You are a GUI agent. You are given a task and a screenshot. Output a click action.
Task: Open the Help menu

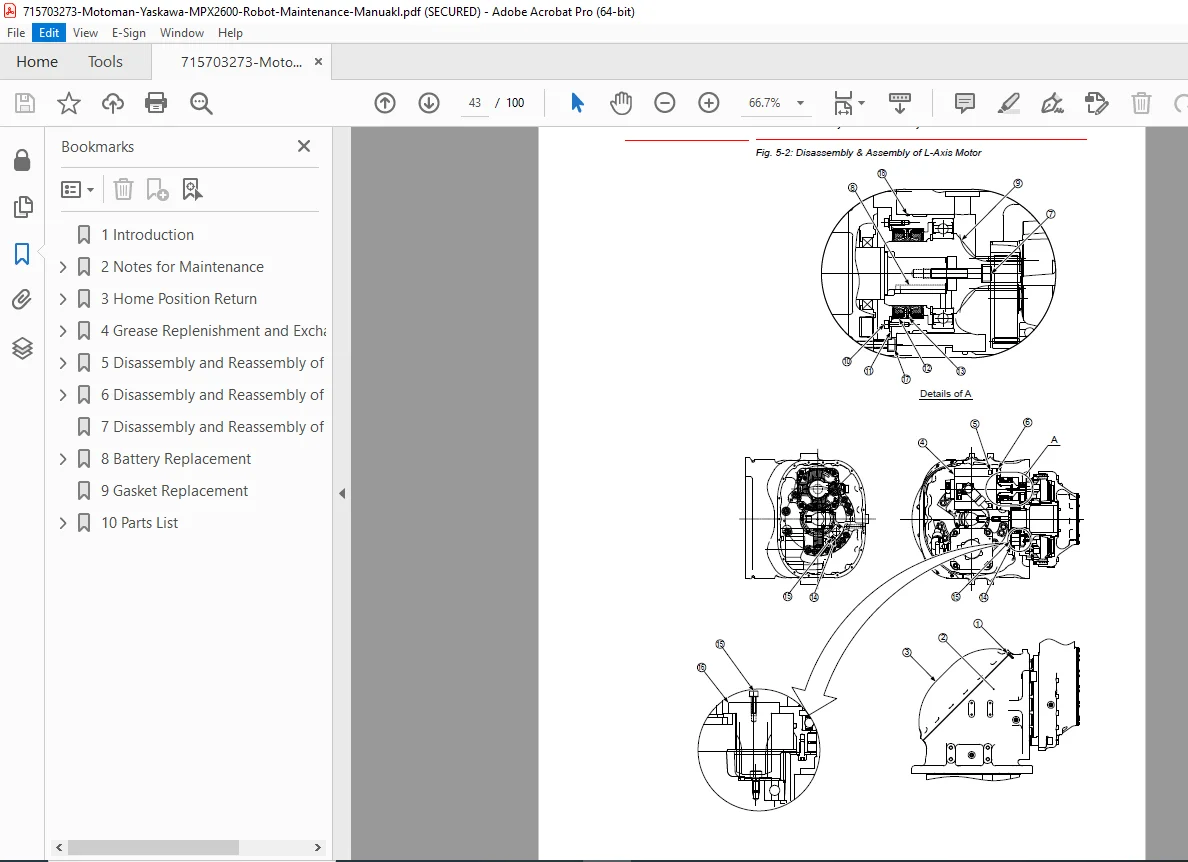point(230,33)
